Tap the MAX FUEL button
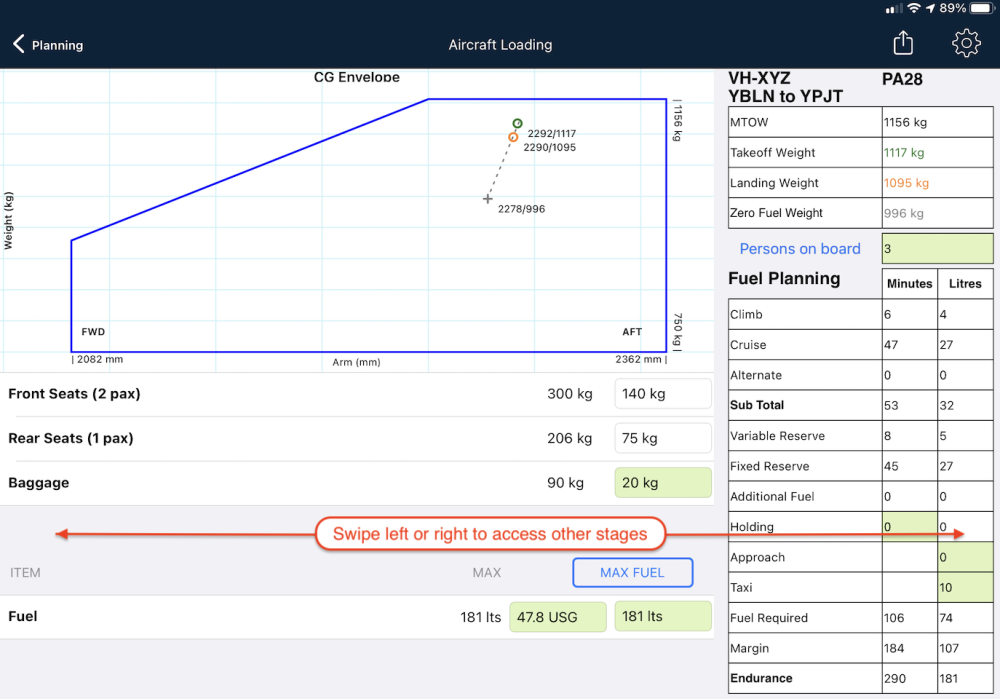Viewport: 1000px width, 699px height. (x=633, y=572)
